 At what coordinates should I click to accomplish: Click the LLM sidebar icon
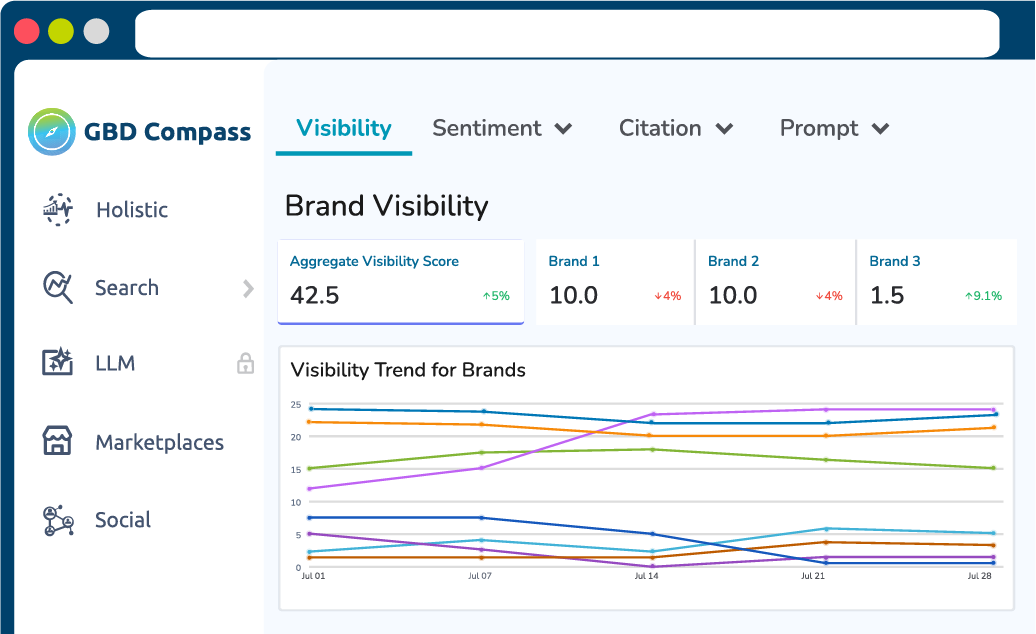58,363
